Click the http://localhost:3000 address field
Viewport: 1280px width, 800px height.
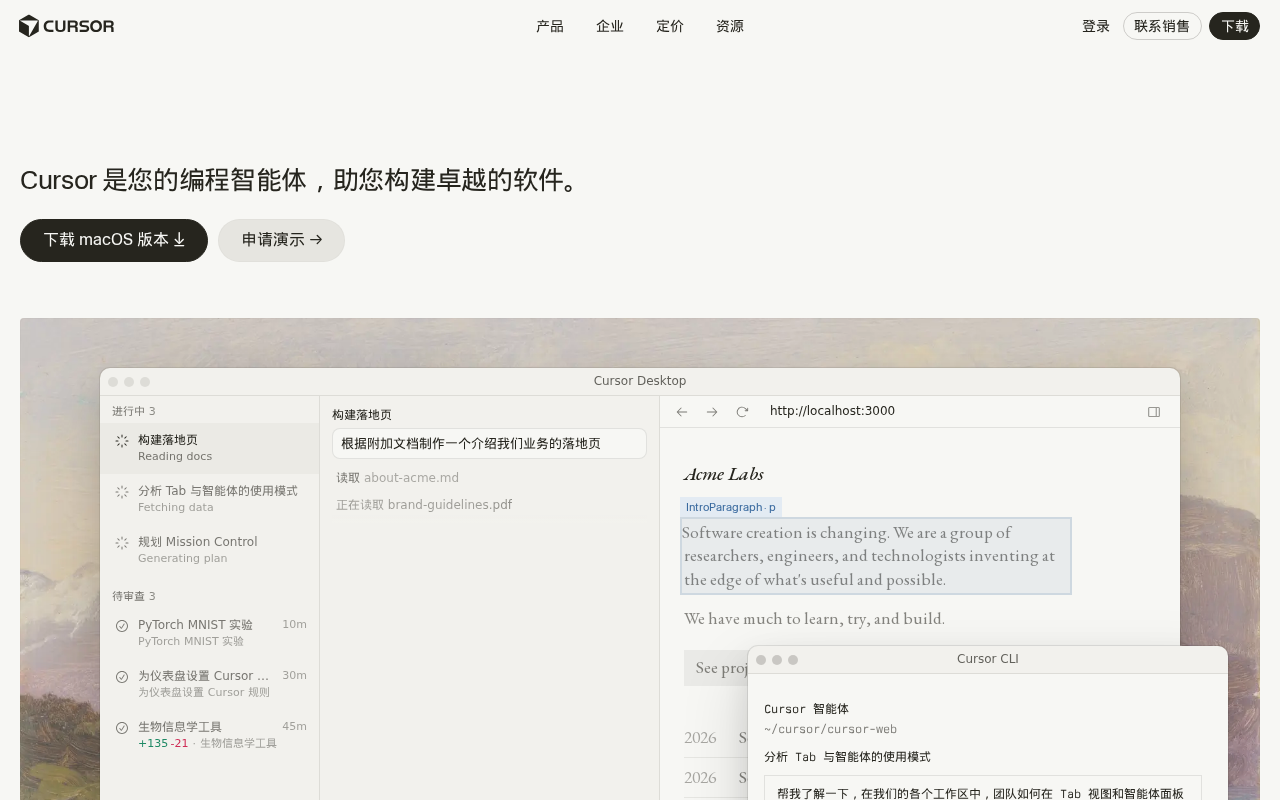(832, 411)
